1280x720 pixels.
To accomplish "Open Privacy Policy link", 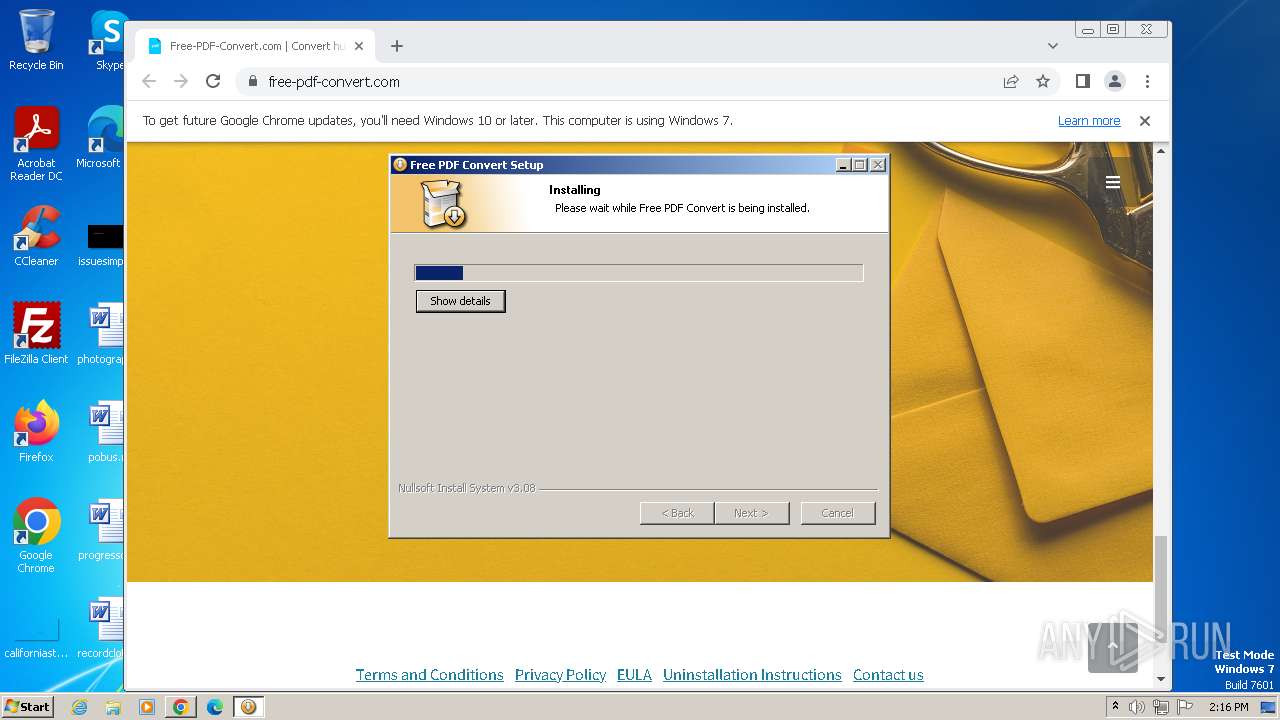I will [x=560, y=675].
